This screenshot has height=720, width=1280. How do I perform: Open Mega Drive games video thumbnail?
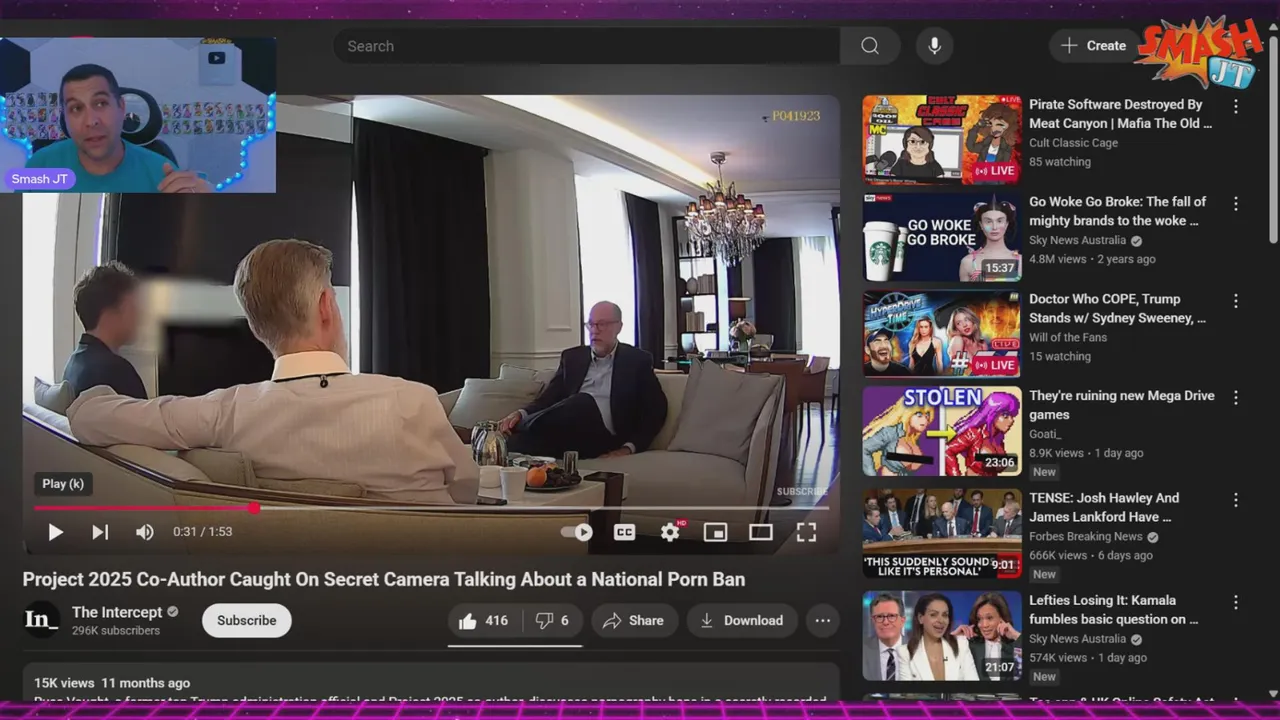(942, 431)
